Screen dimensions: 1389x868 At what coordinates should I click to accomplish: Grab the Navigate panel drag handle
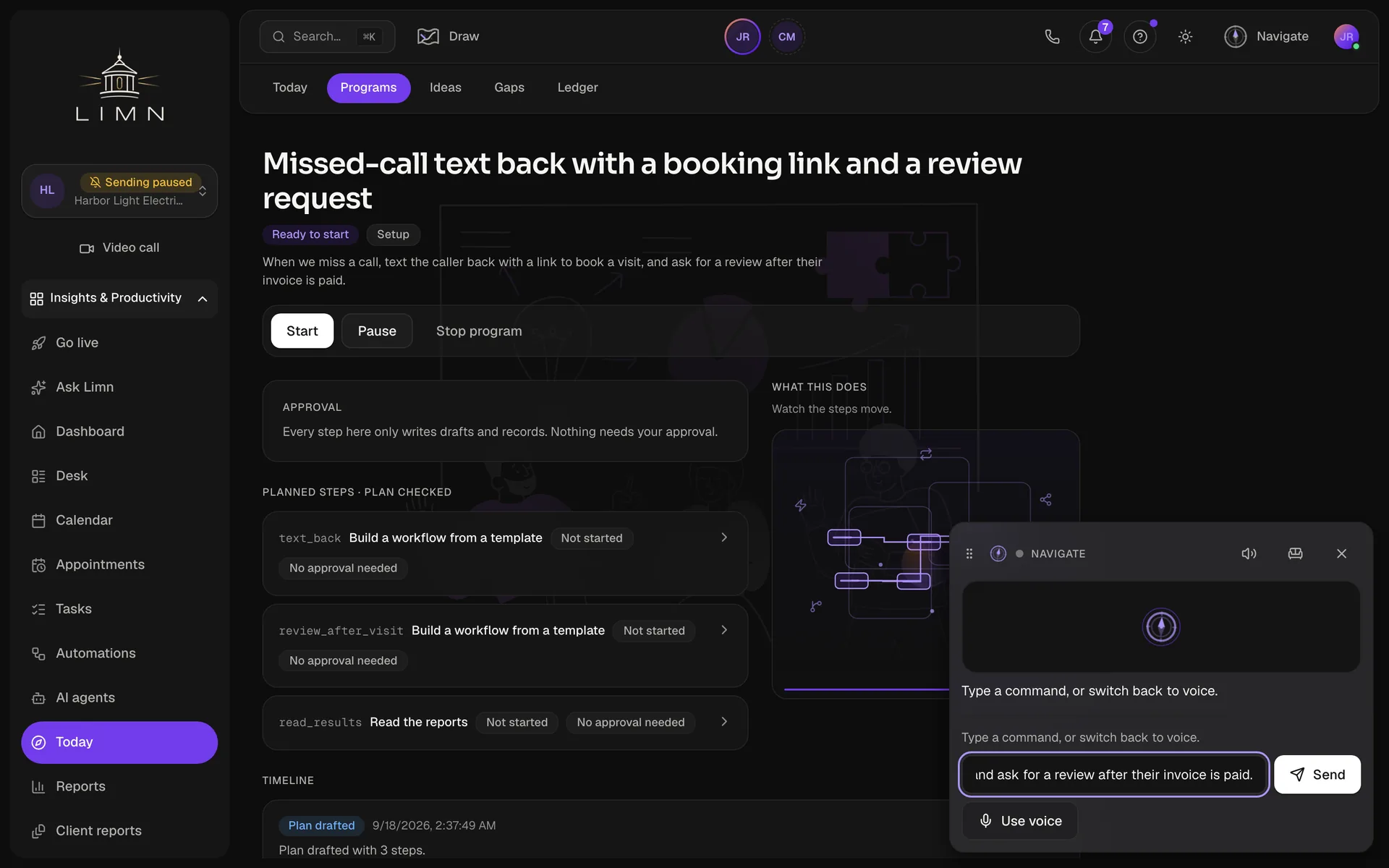[969, 553]
